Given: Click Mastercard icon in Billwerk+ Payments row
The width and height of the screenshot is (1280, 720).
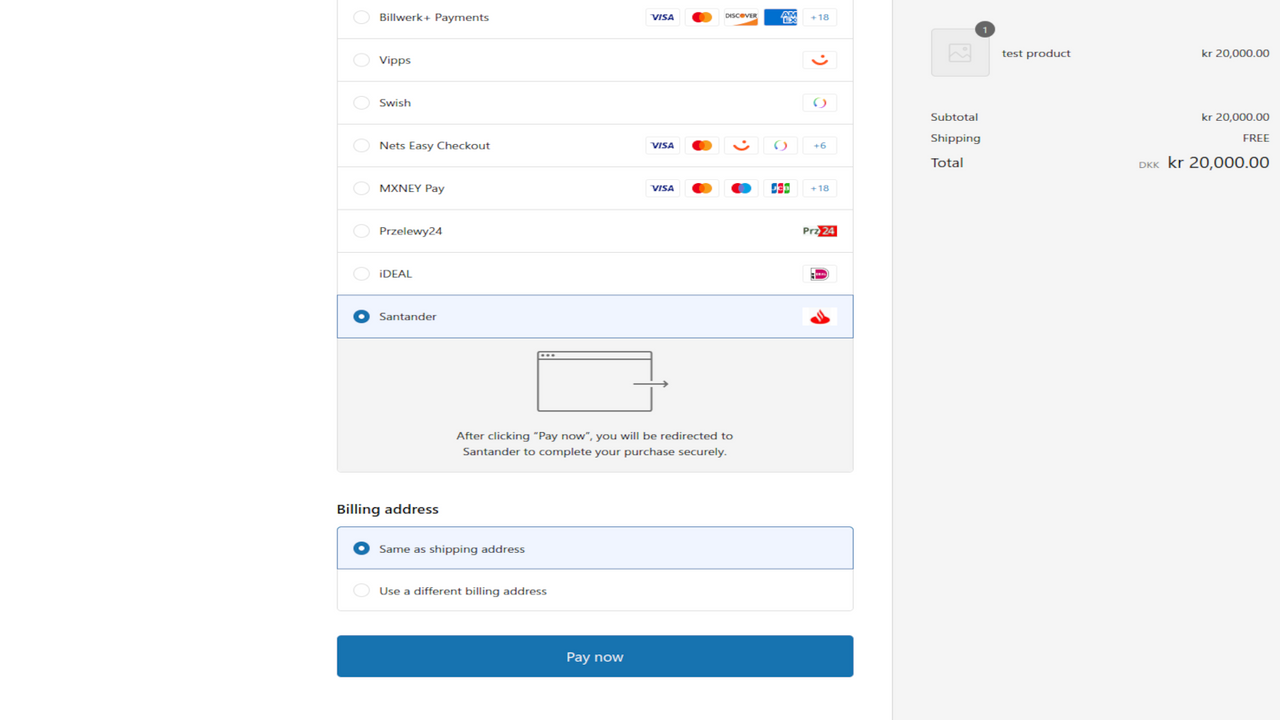Looking at the screenshot, I should [x=702, y=17].
